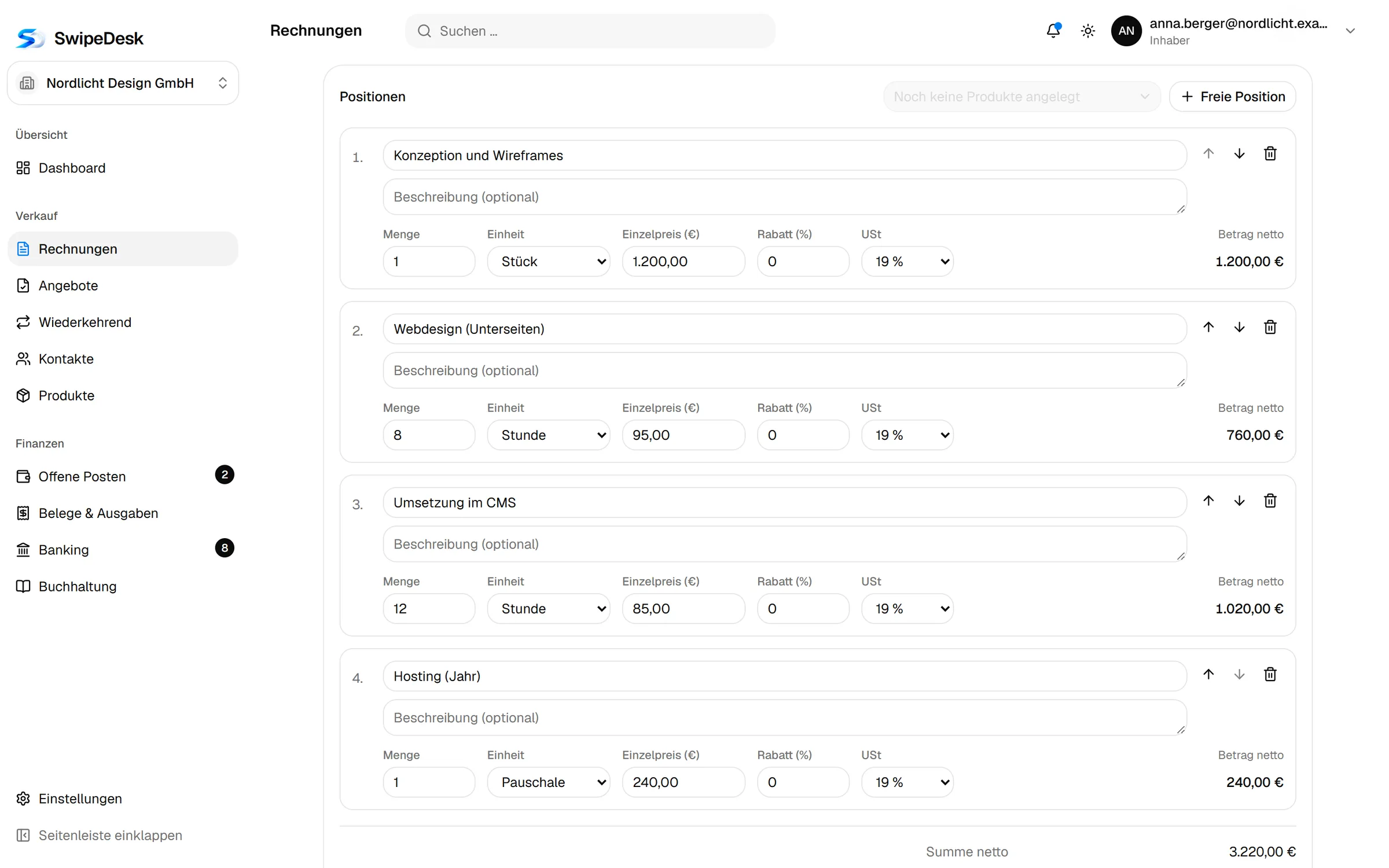
Task: Open Einheit dropdown for Umsetzung im CMS
Action: [549, 609]
